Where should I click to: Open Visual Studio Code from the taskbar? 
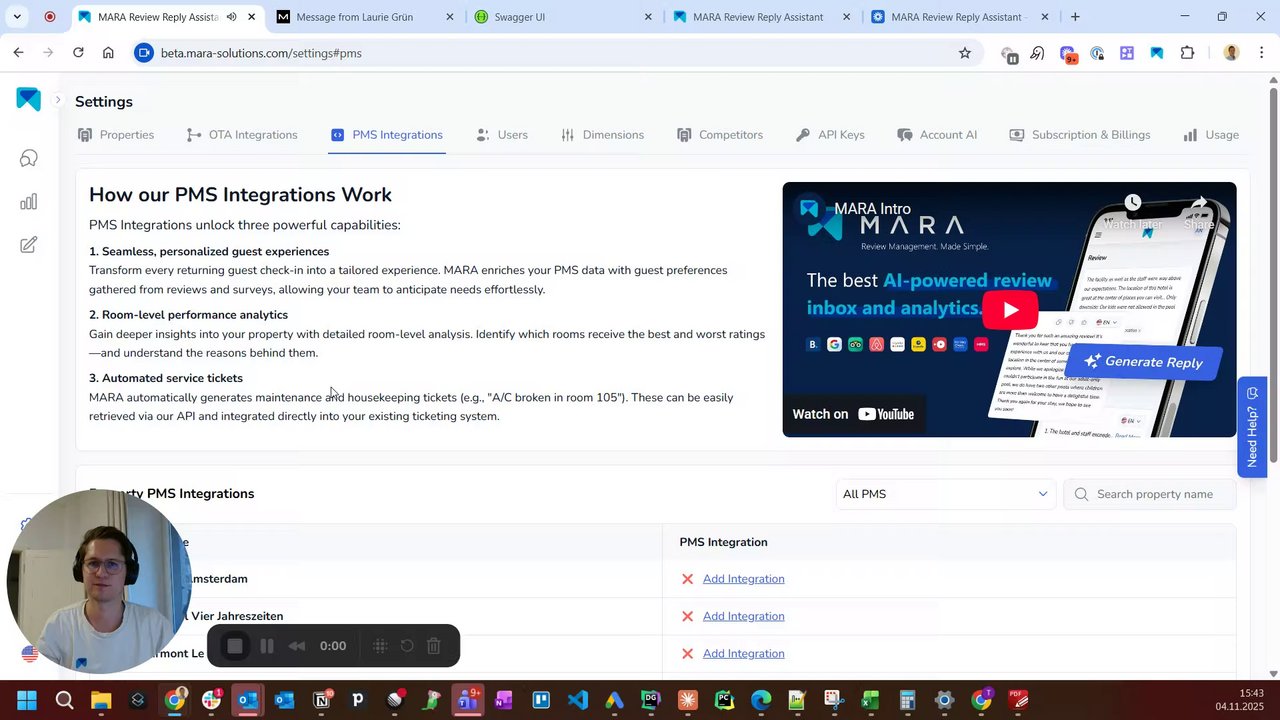tap(577, 700)
